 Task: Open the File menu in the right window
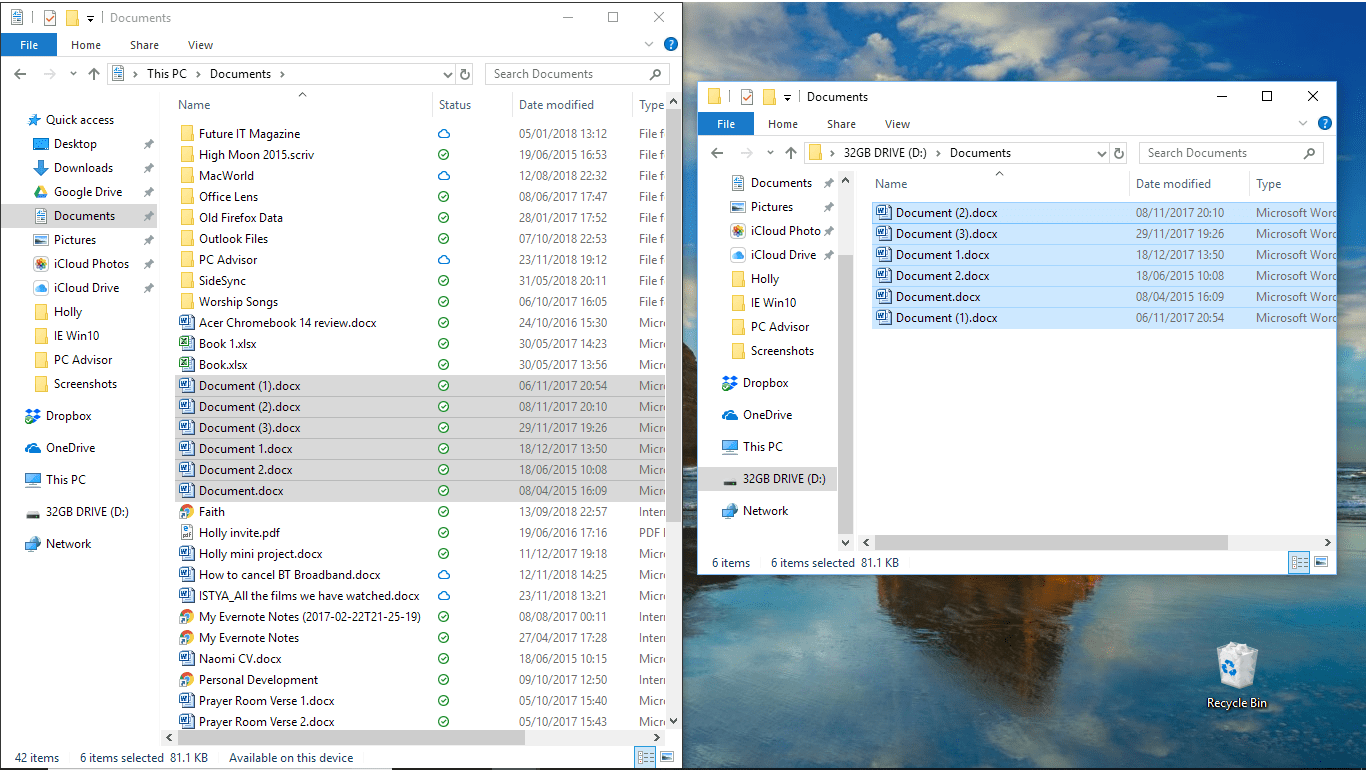pos(725,123)
